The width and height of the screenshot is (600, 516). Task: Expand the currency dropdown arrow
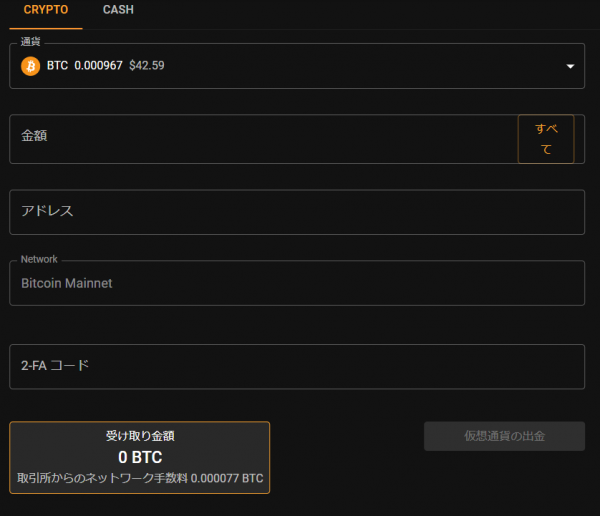[x=570, y=66]
